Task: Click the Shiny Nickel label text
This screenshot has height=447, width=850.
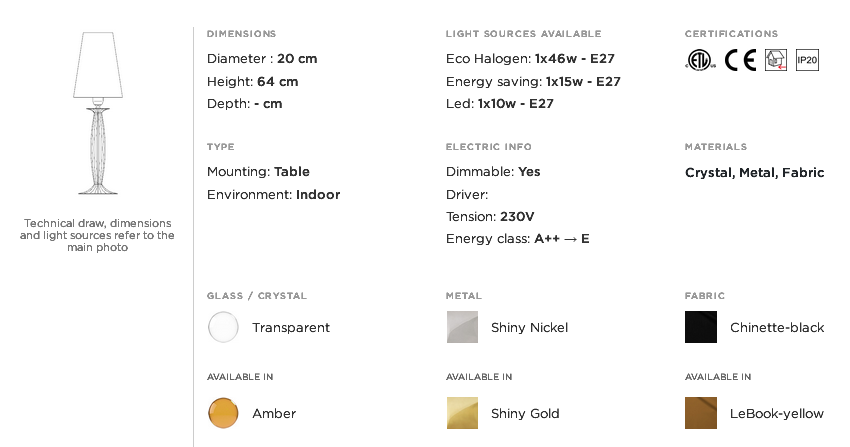Action: 530,328
